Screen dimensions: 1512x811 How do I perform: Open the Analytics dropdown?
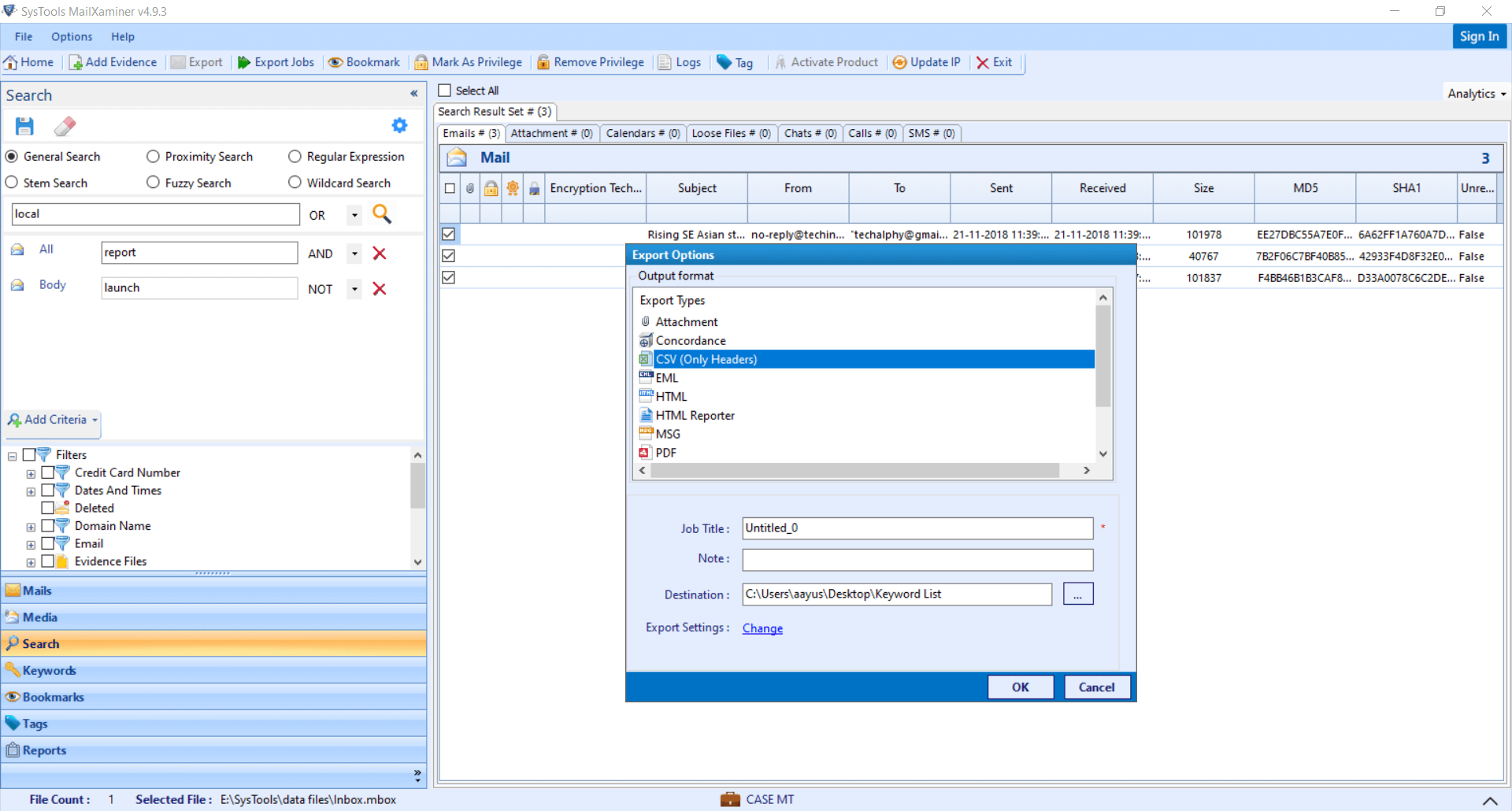tap(1475, 93)
